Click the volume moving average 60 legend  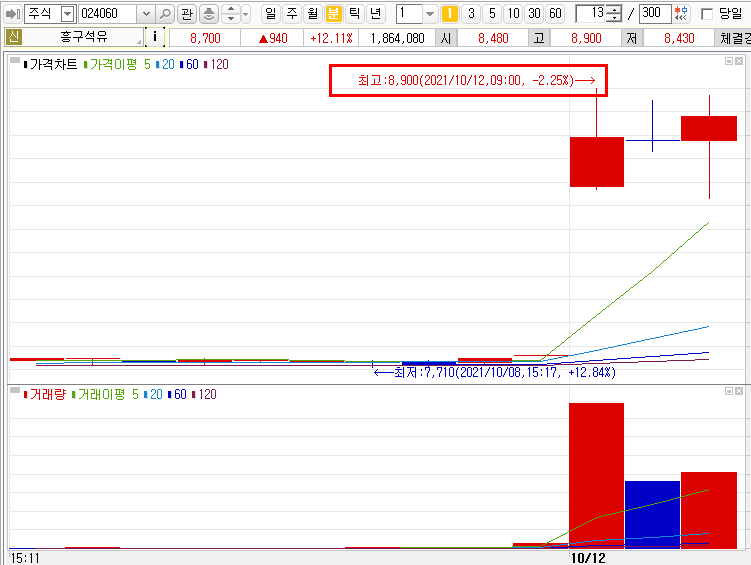[177, 394]
